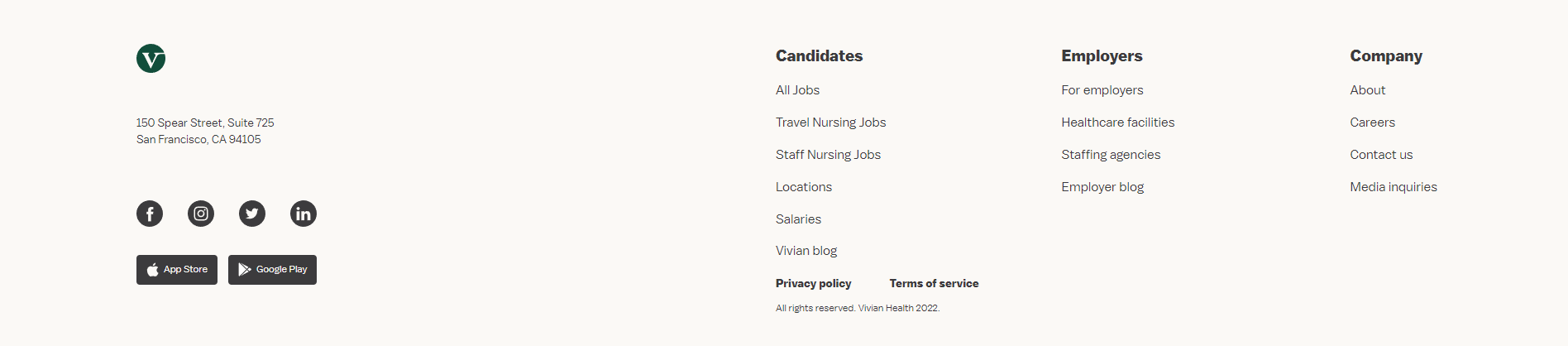
Task: Open the Careers link under Company
Action: click(1372, 123)
